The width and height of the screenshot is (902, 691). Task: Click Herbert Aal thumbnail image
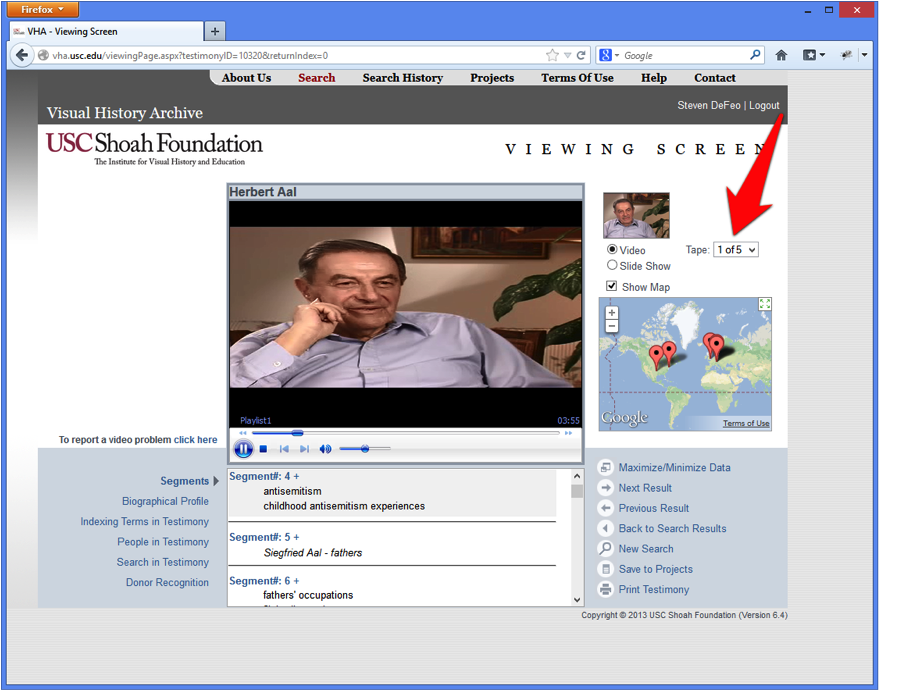pos(636,215)
